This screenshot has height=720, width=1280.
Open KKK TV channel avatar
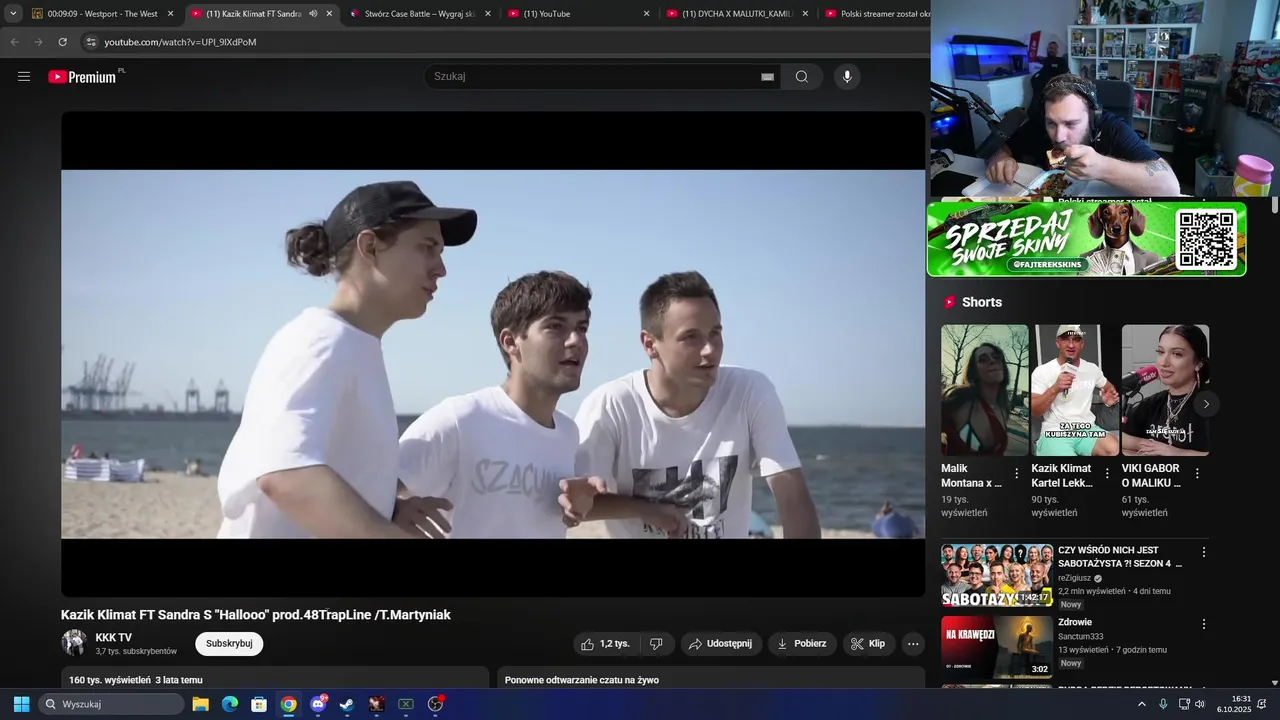pos(74,643)
